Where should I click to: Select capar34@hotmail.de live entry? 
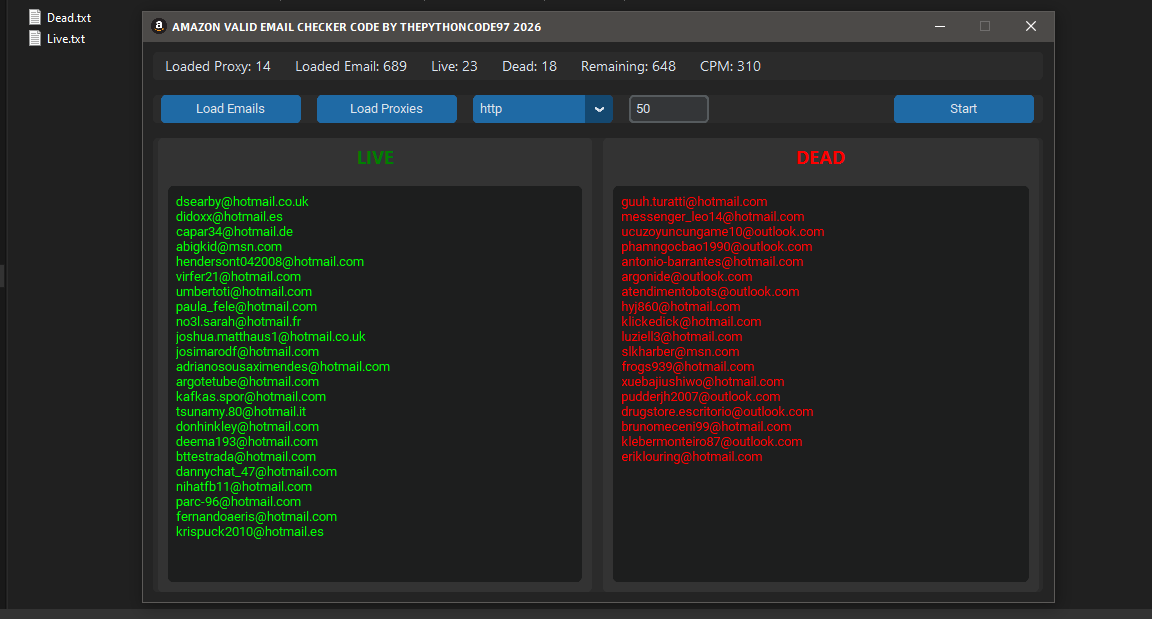pos(234,231)
